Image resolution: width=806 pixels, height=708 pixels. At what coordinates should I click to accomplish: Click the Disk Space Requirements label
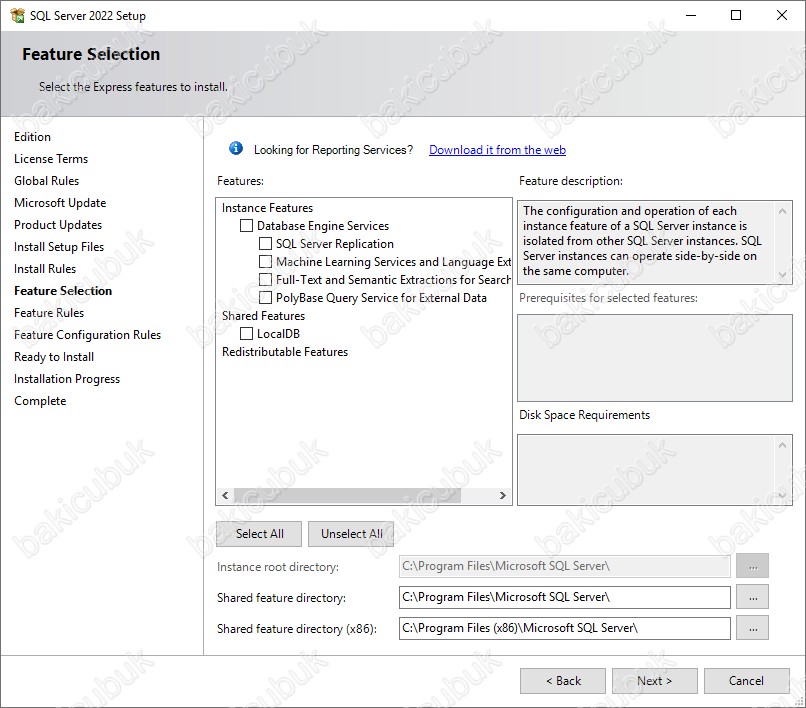coord(584,415)
